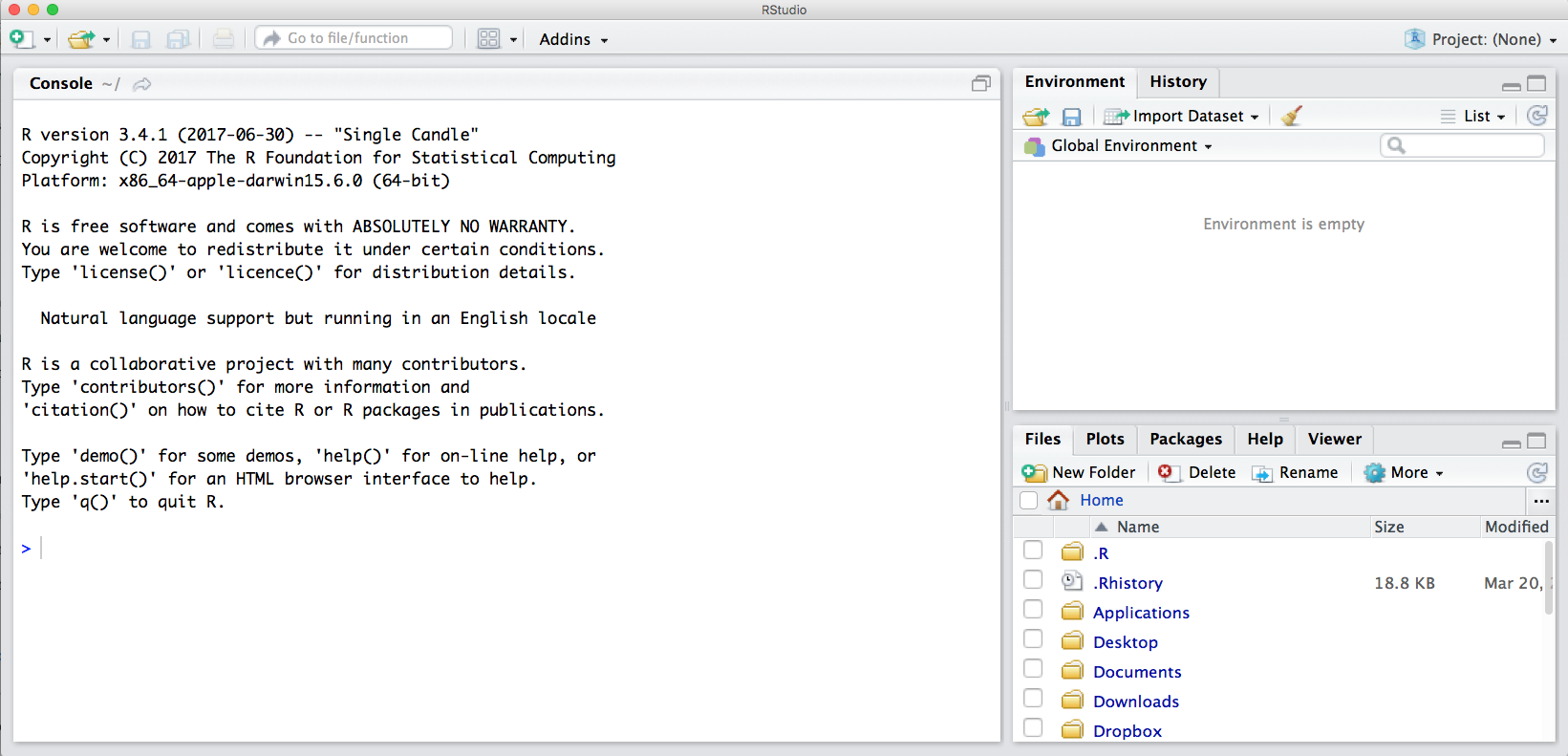Open the .Rhistory file link
1568x756 pixels.
point(1128,584)
